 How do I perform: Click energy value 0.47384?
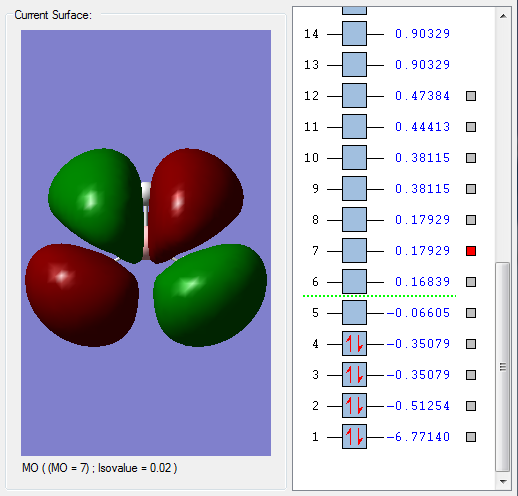pyautogui.click(x=422, y=96)
